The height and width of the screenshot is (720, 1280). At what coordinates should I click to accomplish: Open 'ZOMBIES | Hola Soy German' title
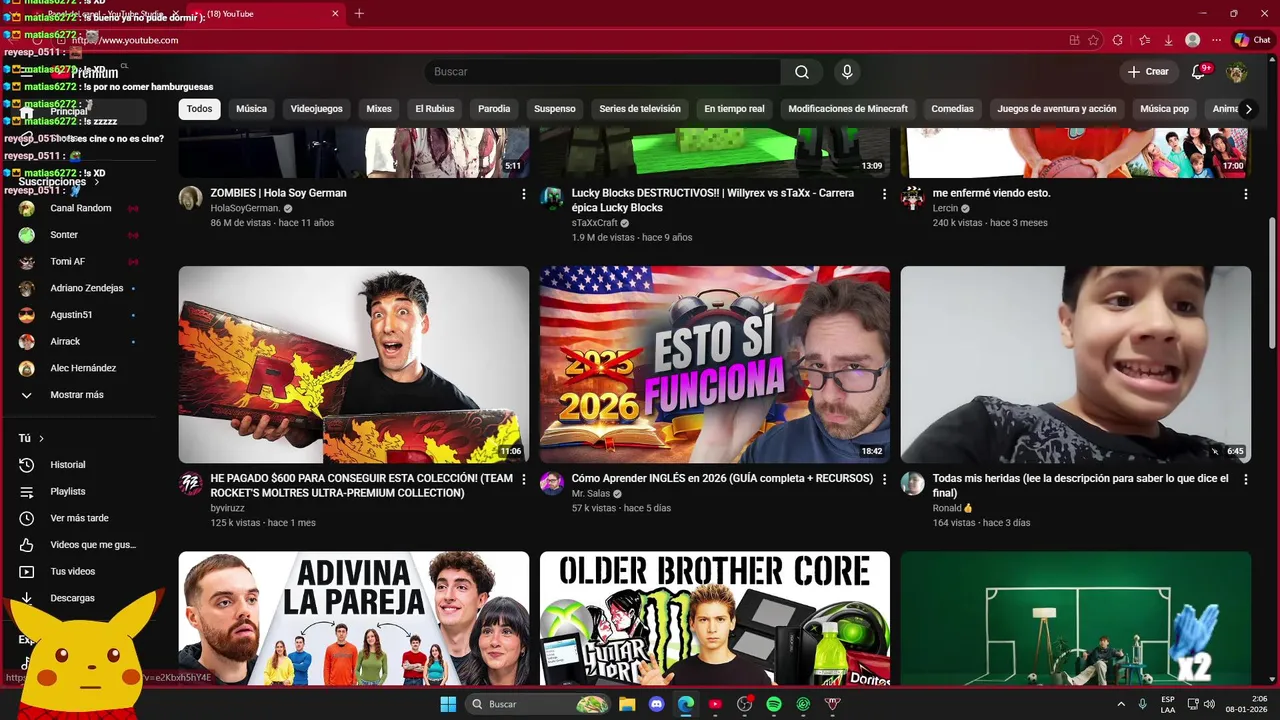[279, 193]
